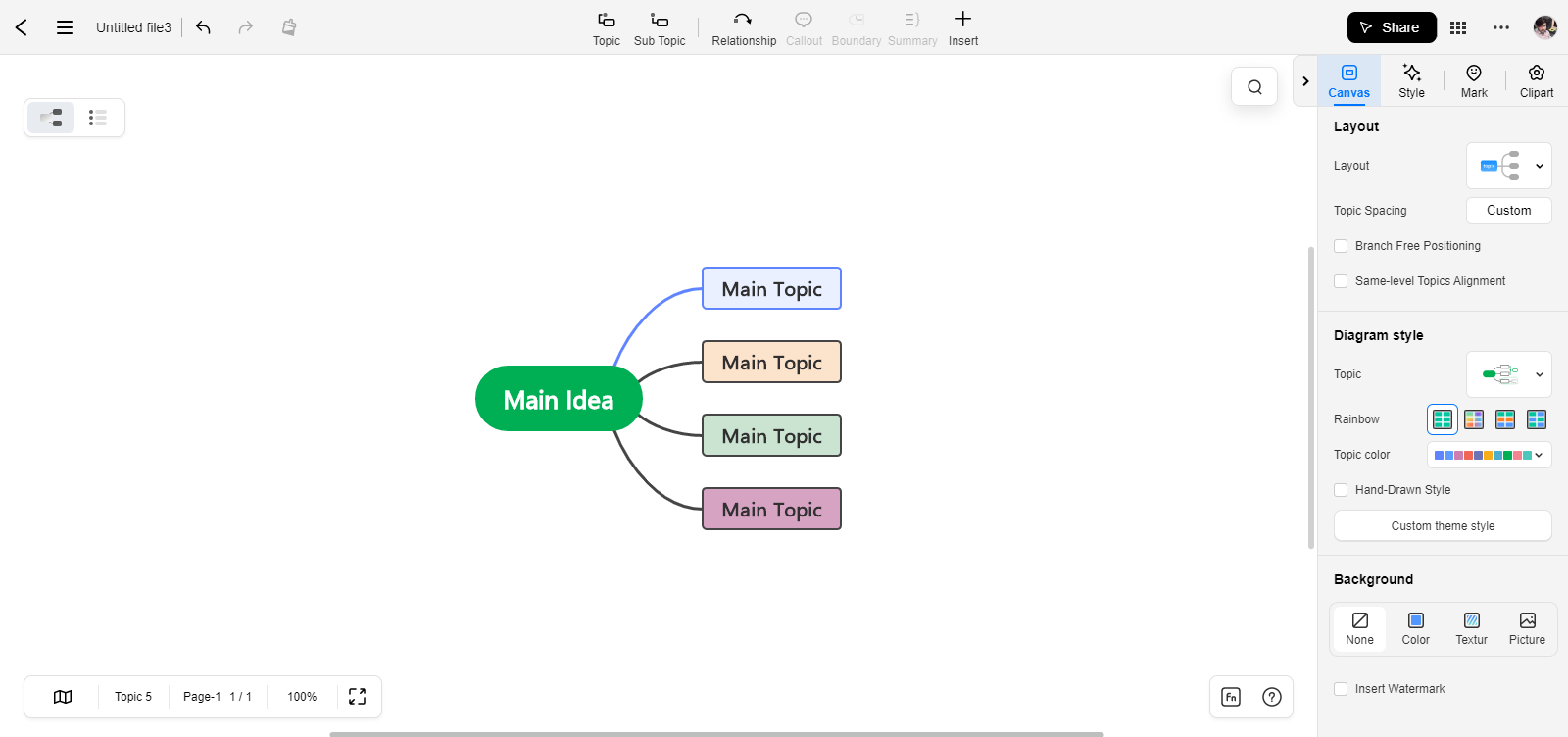Click the horizontal canvas scrollbar

(716, 734)
